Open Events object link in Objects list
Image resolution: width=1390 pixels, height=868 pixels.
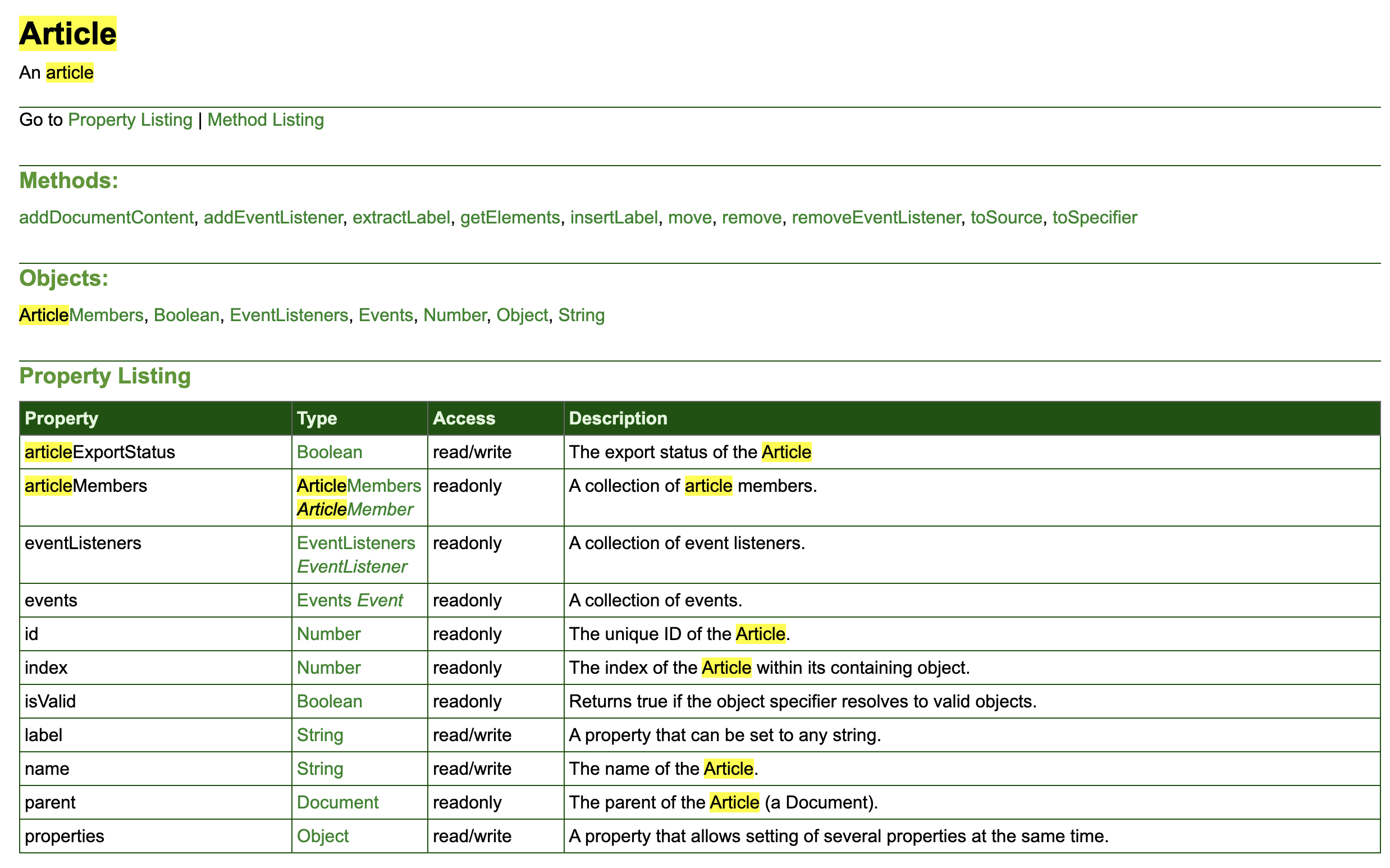(386, 315)
